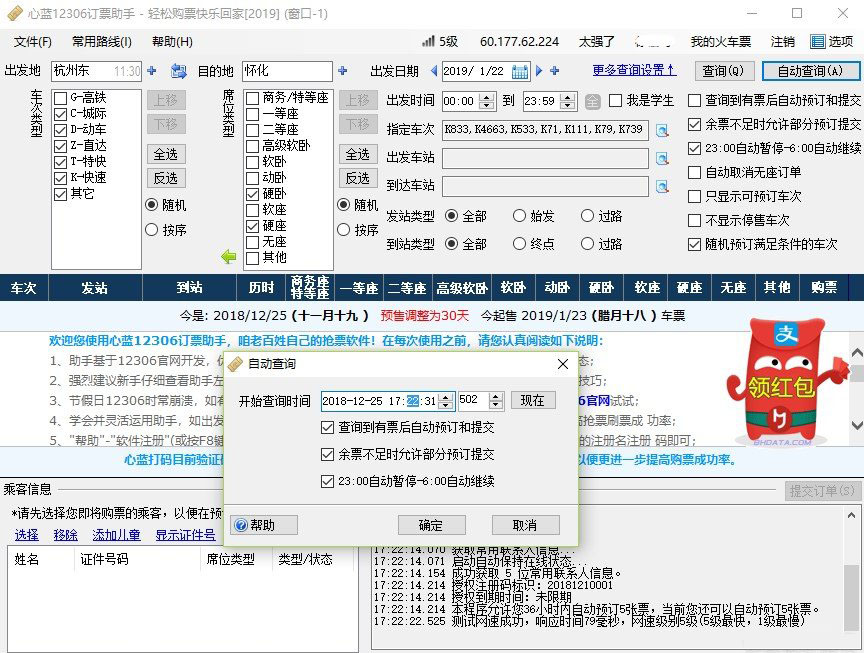Click 确定 in 自动查询 dialog

click(431, 525)
